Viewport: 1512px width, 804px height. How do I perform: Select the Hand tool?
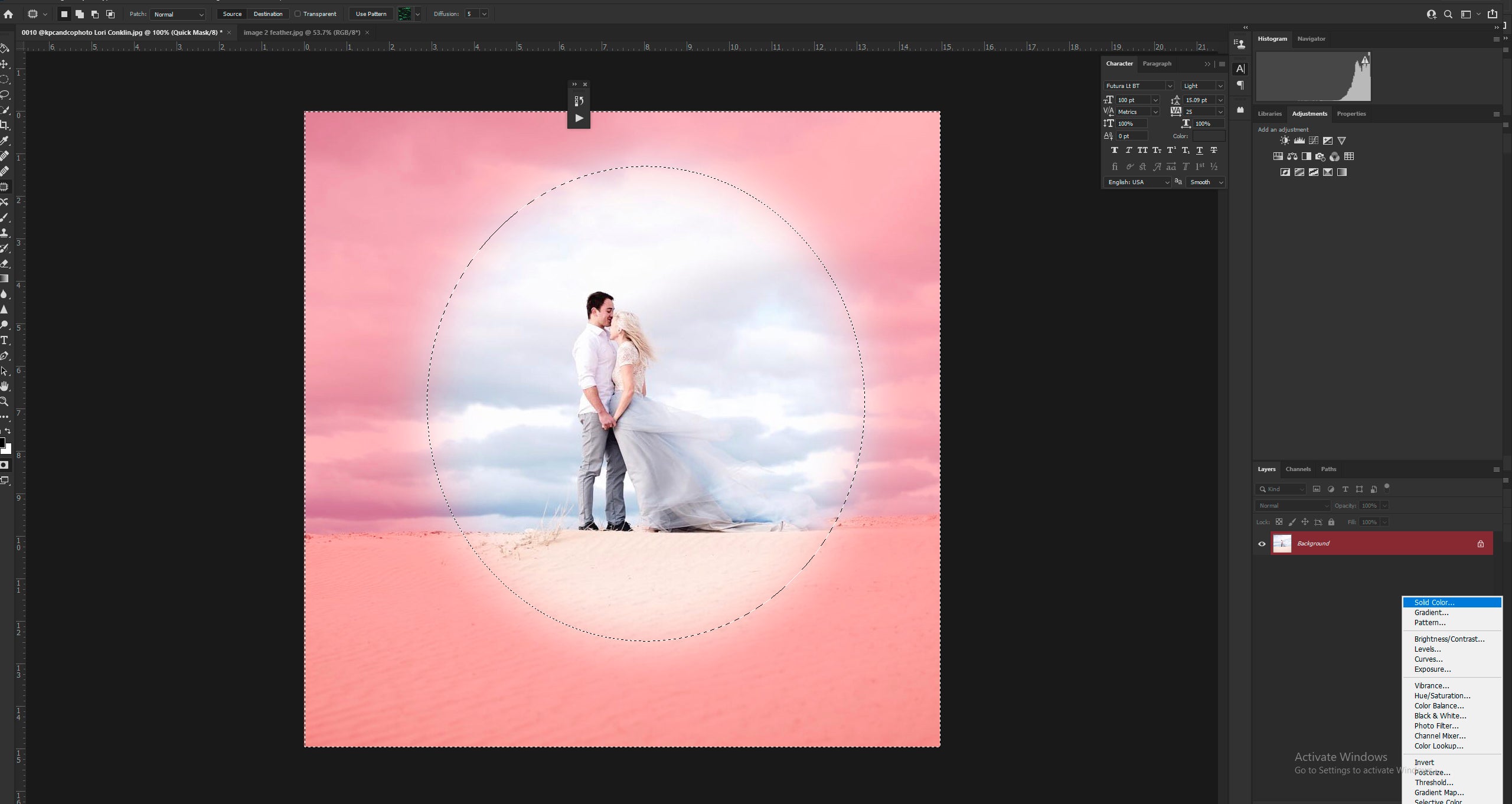coord(5,386)
